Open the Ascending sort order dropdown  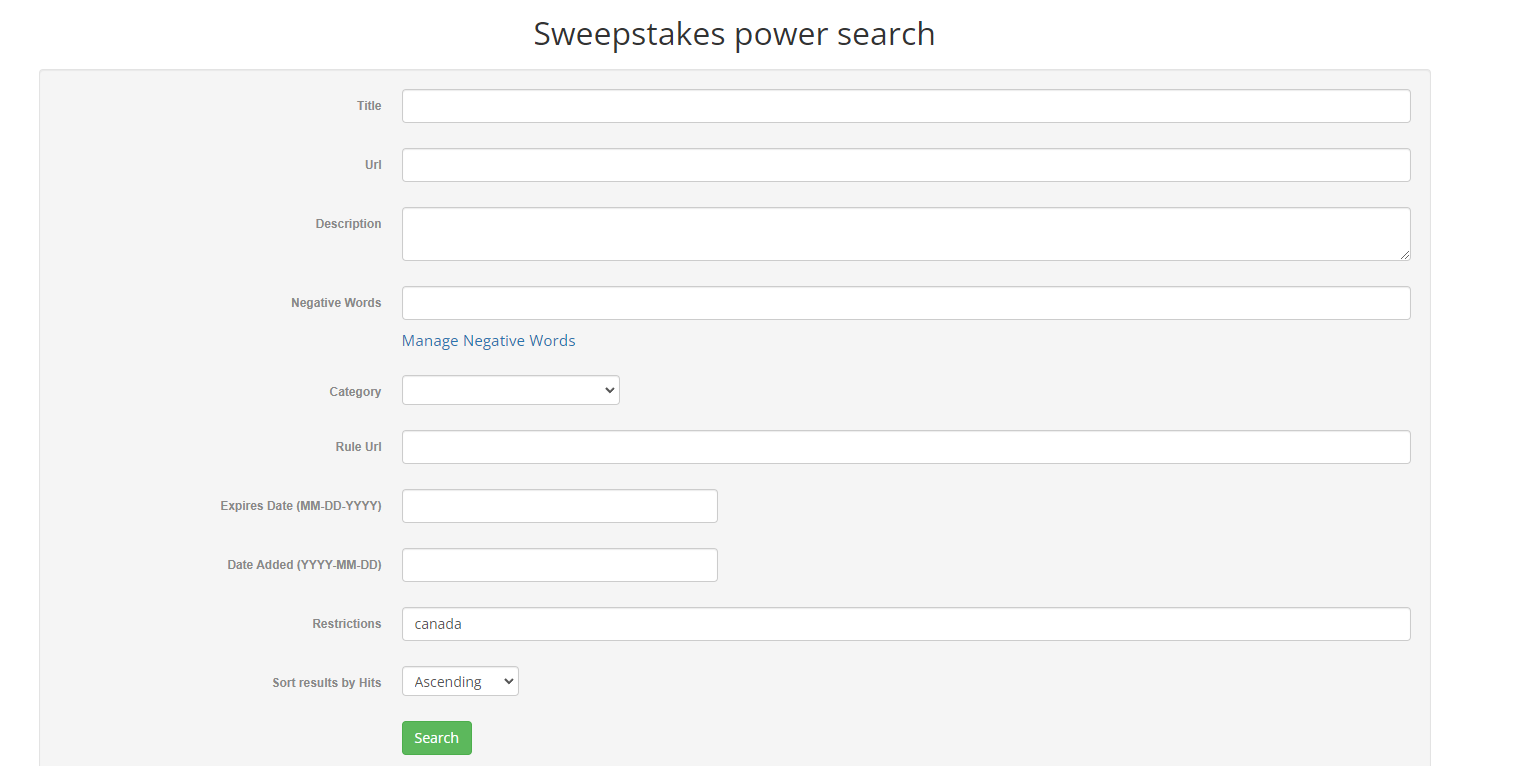tap(460, 681)
